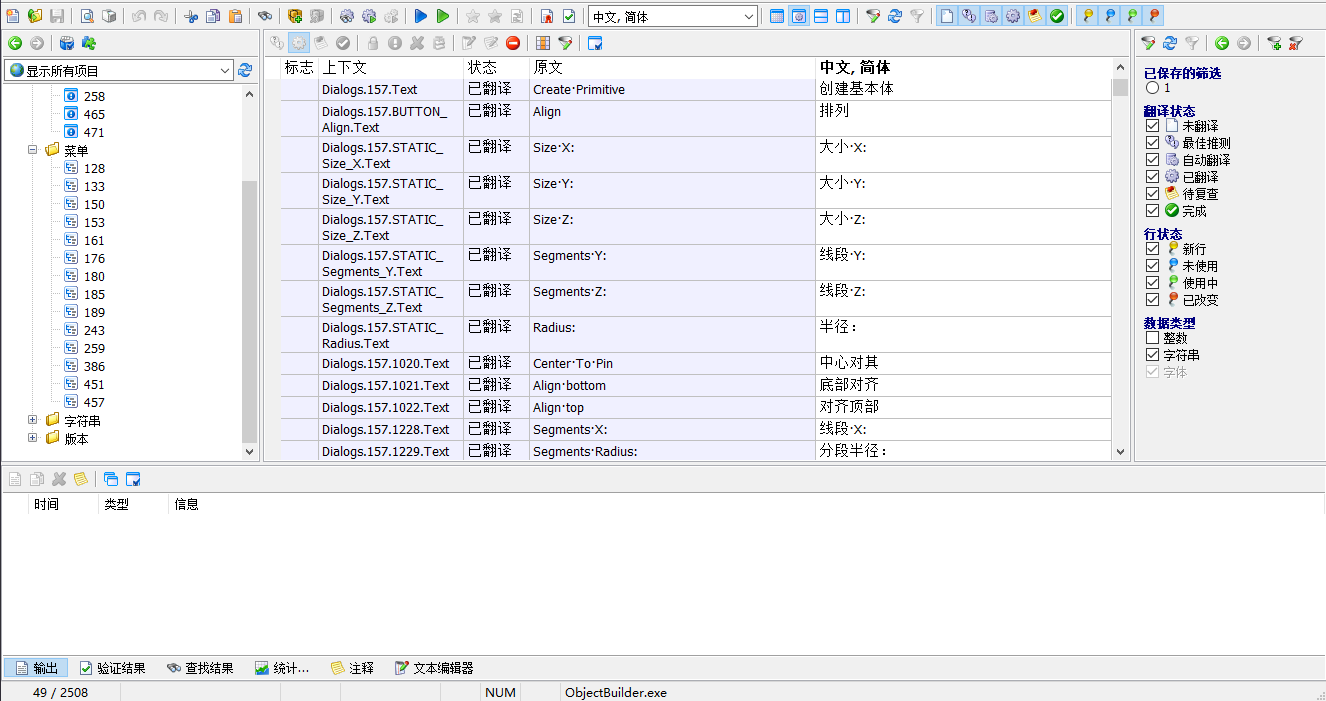Viewport: 1326px width, 701px height.
Task: Click the 上下文 column header
Action: pyautogui.click(x=391, y=68)
